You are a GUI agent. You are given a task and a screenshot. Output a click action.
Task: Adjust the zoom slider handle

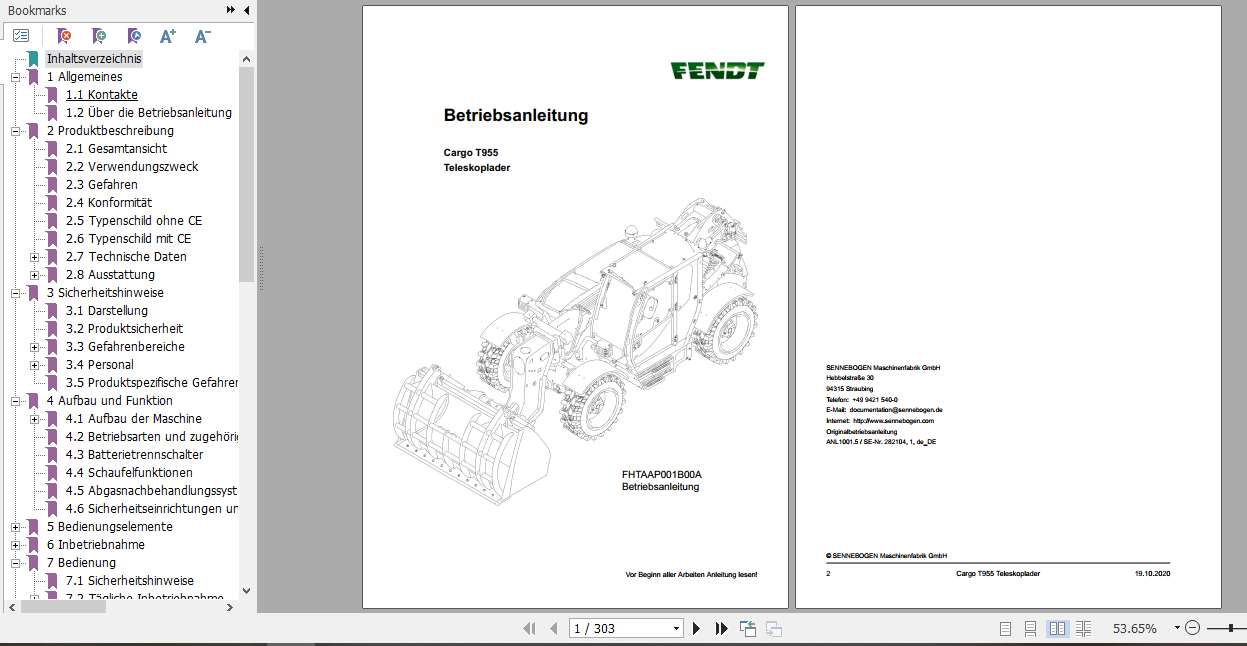pos(1229,628)
